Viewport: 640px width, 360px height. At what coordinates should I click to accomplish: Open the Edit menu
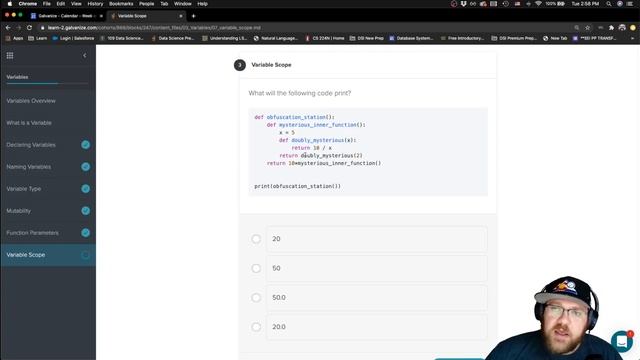coord(61,4)
